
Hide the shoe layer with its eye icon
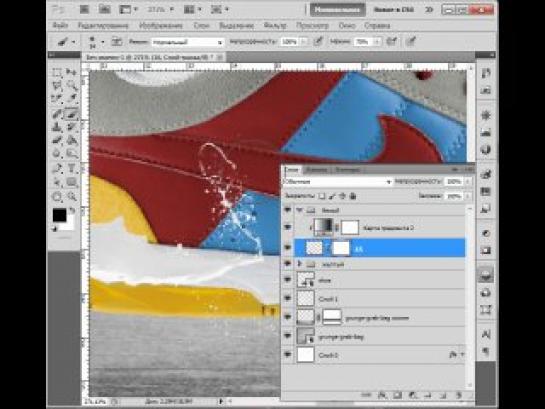point(287,279)
